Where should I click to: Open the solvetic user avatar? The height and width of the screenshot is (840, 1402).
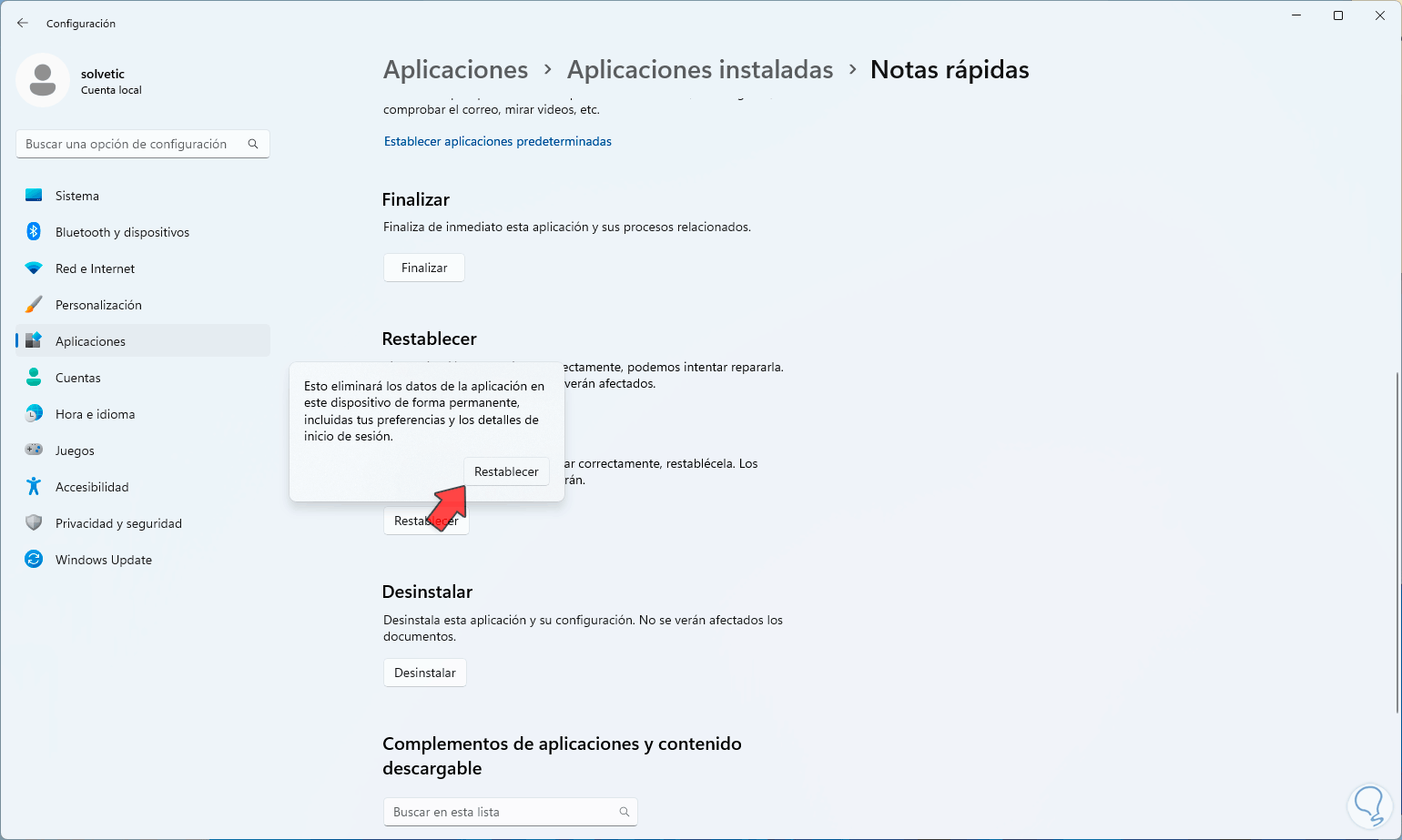[43, 80]
